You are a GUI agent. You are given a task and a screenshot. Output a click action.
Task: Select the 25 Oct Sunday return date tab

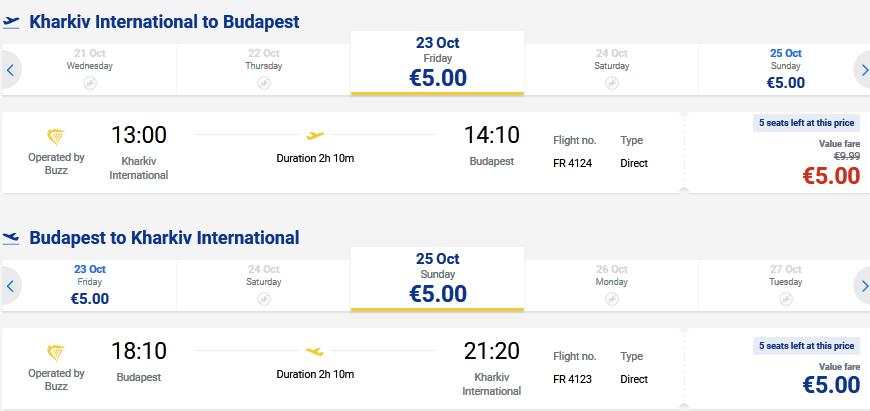(x=438, y=279)
